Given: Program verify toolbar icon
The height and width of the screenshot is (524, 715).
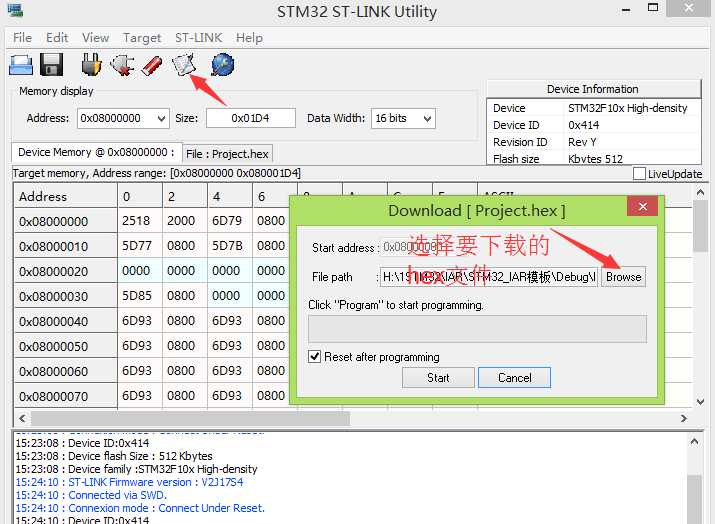Looking at the screenshot, I should (183, 64).
